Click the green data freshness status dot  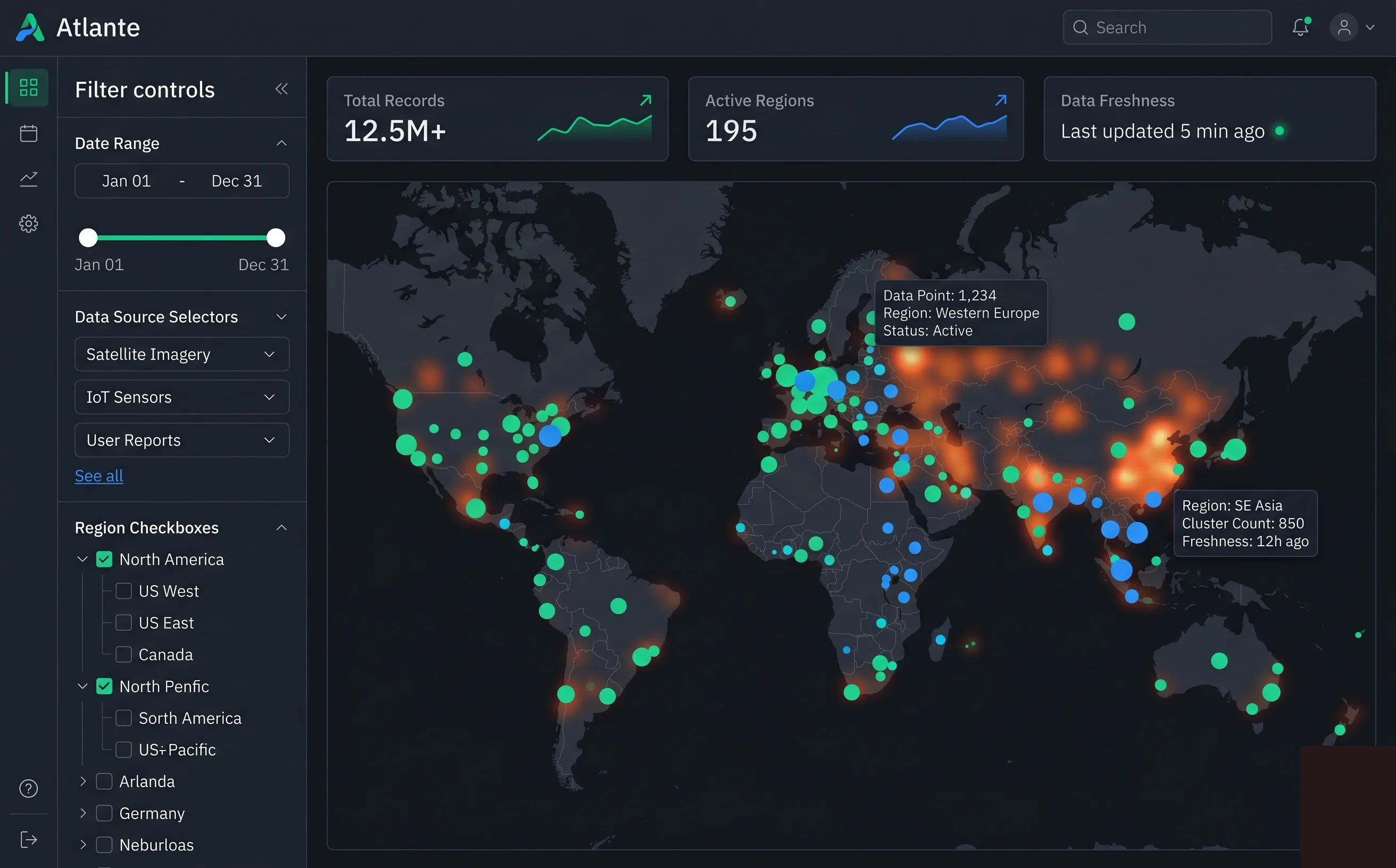tap(1279, 131)
